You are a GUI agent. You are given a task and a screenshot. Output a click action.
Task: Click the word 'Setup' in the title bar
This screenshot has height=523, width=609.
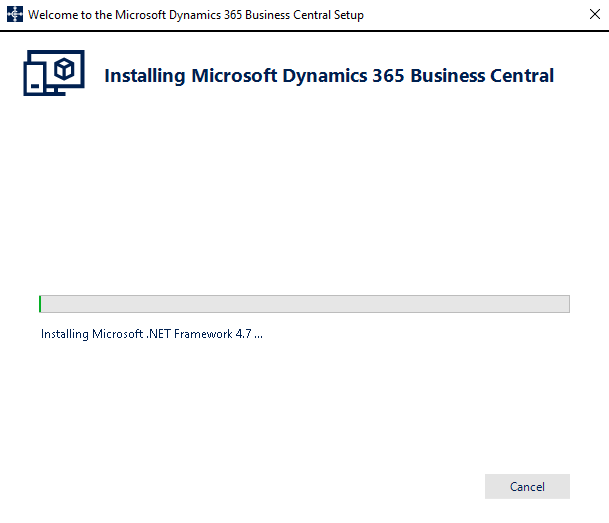(349, 15)
